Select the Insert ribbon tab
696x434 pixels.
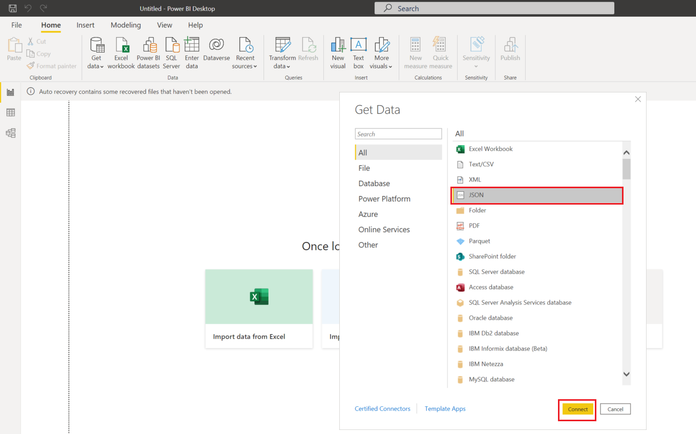point(85,25)
